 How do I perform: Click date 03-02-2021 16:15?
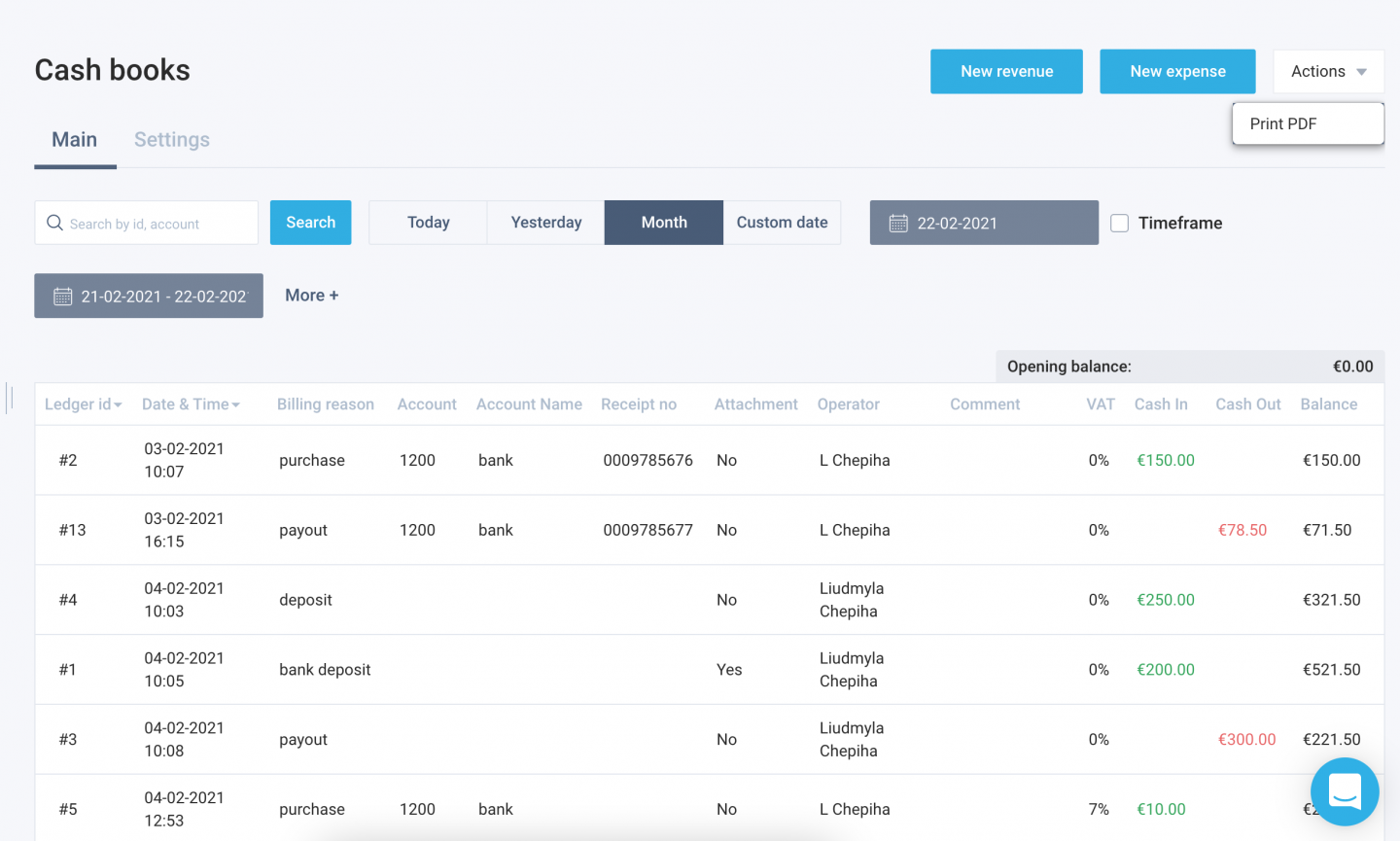coord(184,530)
